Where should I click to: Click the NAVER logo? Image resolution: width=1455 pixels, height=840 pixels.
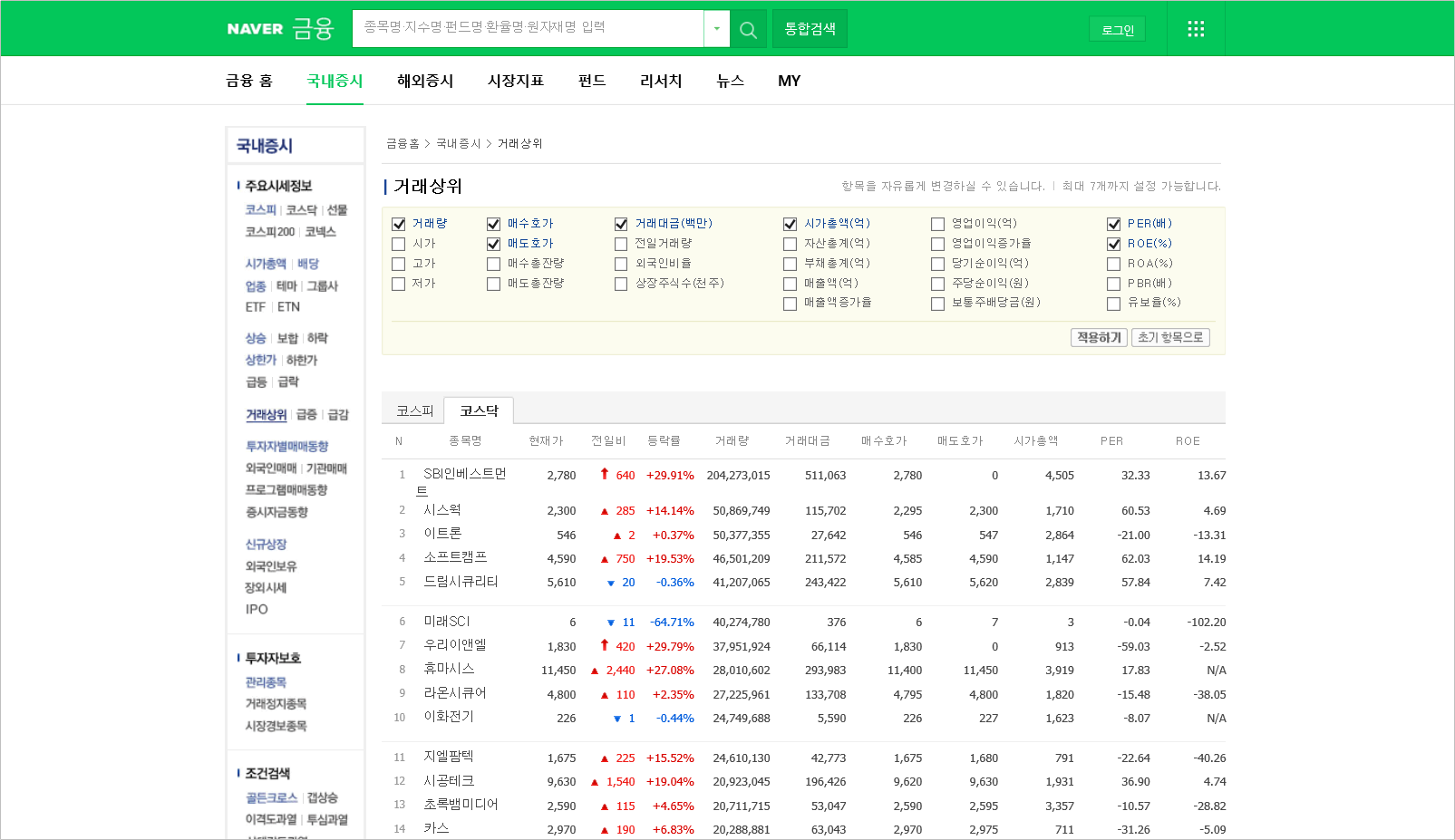click(x=255, y=29)
